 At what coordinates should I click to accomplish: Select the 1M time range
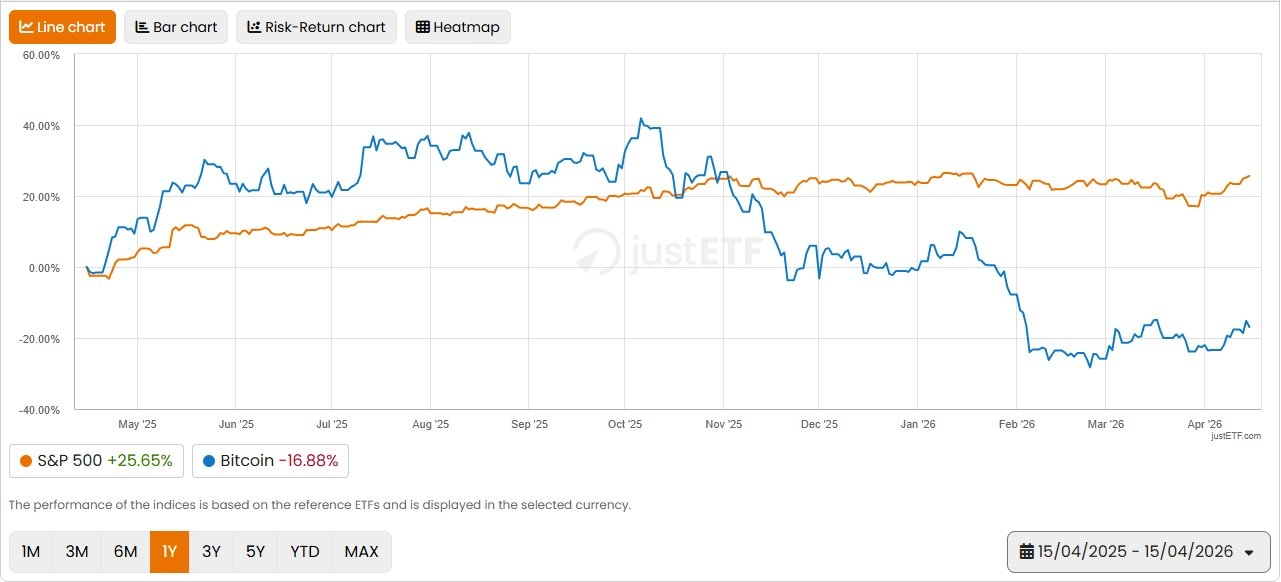pos(31,552)
